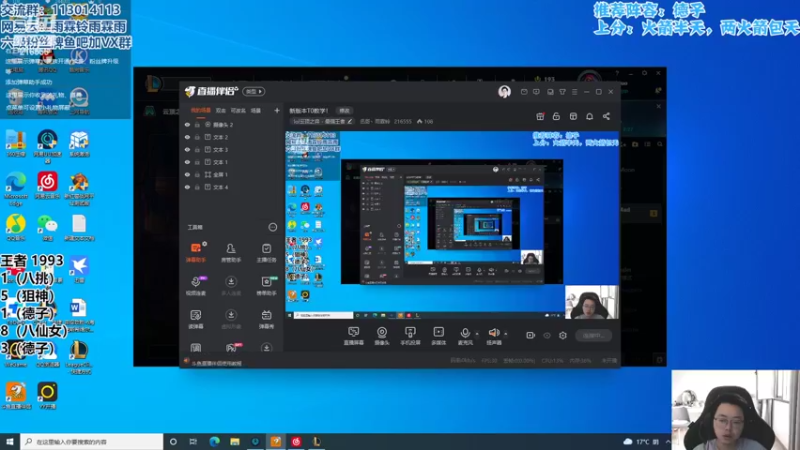Open the 榜单助手 tool with the green badge

266,286
